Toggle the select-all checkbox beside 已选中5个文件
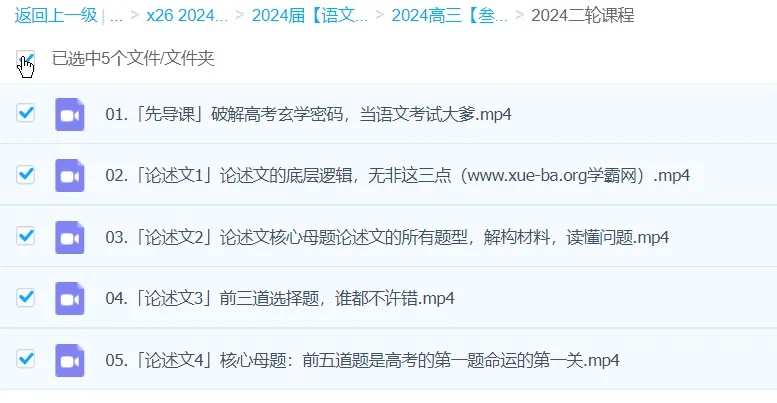Screen dimensions: 777x403 26,59
